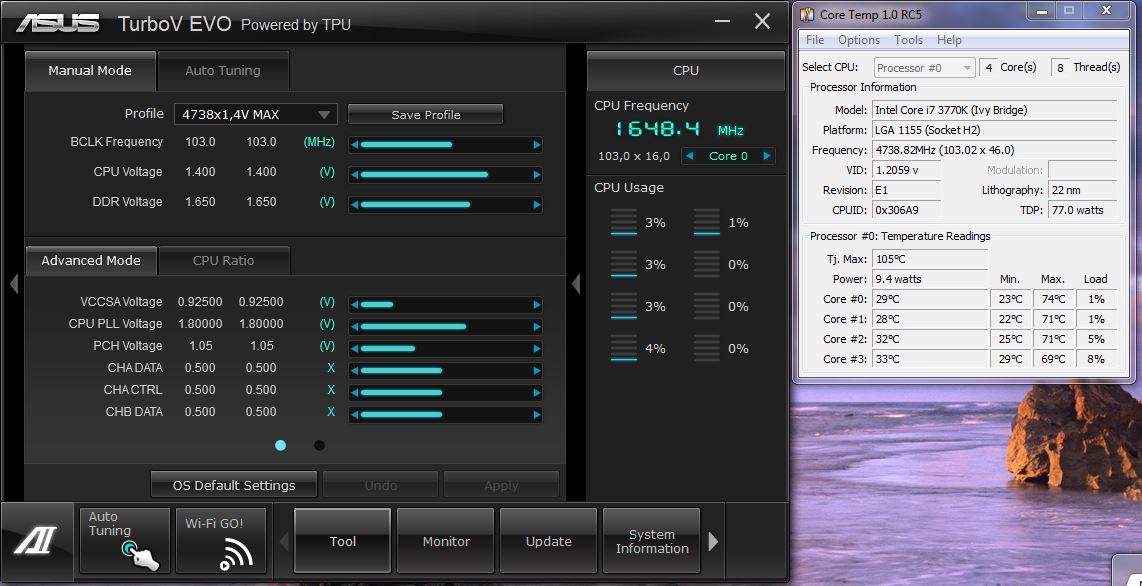
Task: Increase DDR Voltage with right arrow
Action: (x=537, y=205)
